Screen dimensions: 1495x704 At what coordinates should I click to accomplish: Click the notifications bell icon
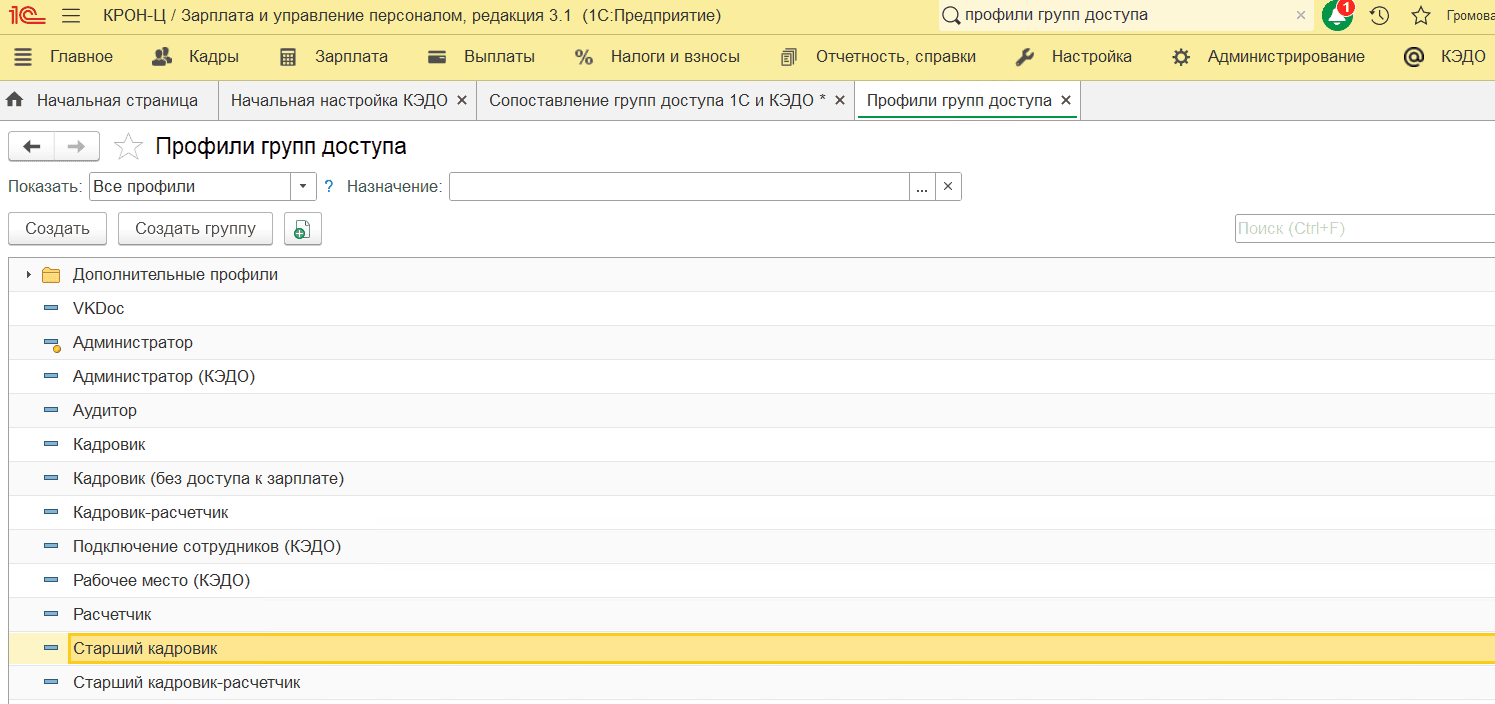[1336, 16]
